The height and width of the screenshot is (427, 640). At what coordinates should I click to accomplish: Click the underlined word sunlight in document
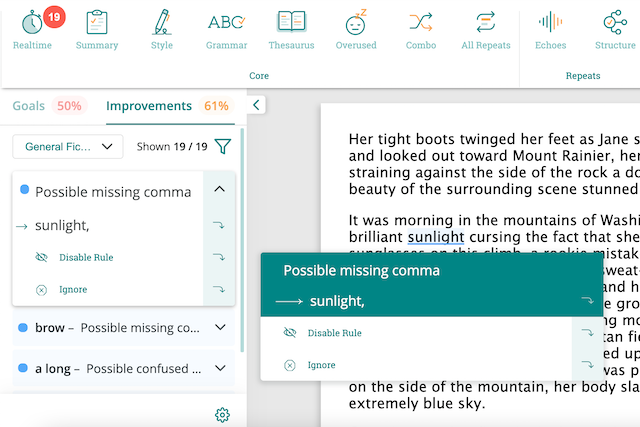(436, 237)
